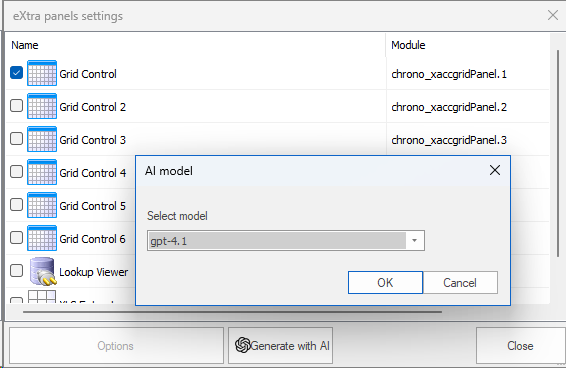Click the Grid Control 2 grid icon
The width and height of the screenshot is (566, 368).
point(42,106)
